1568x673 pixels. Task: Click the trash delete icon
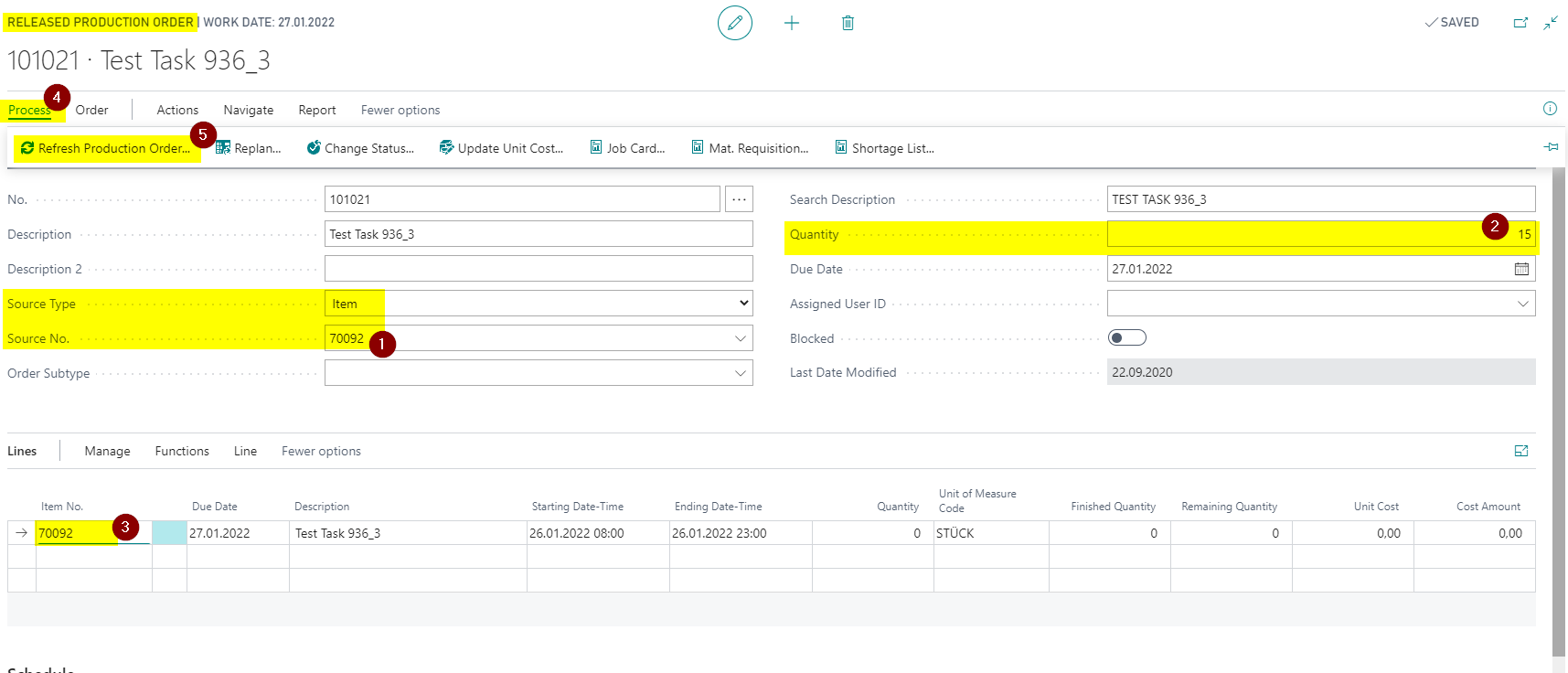[x=848, y=23]
